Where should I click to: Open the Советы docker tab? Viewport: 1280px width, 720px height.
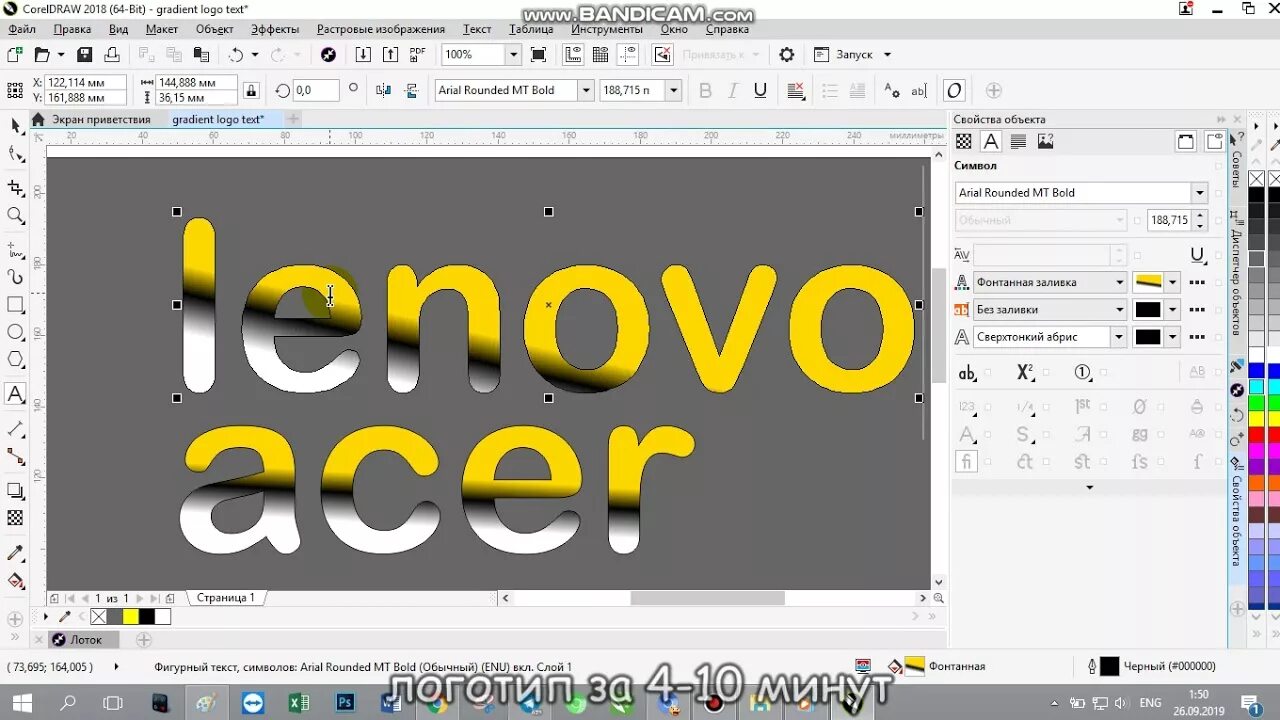(1236, 169)
